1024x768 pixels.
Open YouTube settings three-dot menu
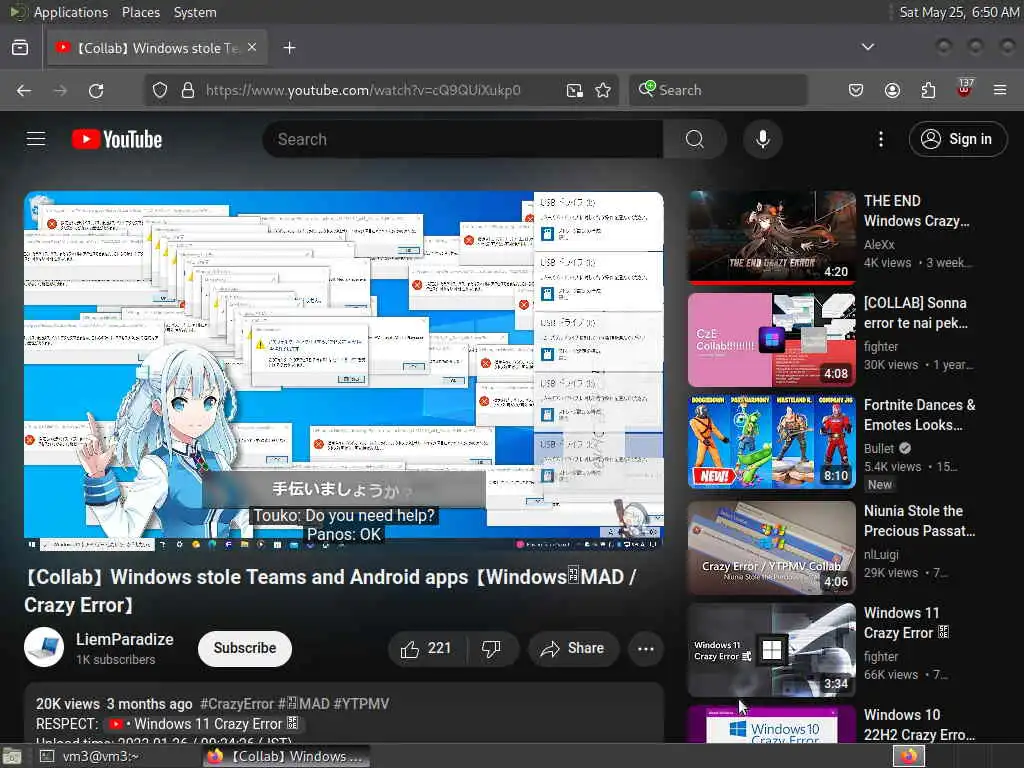tap(880, 139)
